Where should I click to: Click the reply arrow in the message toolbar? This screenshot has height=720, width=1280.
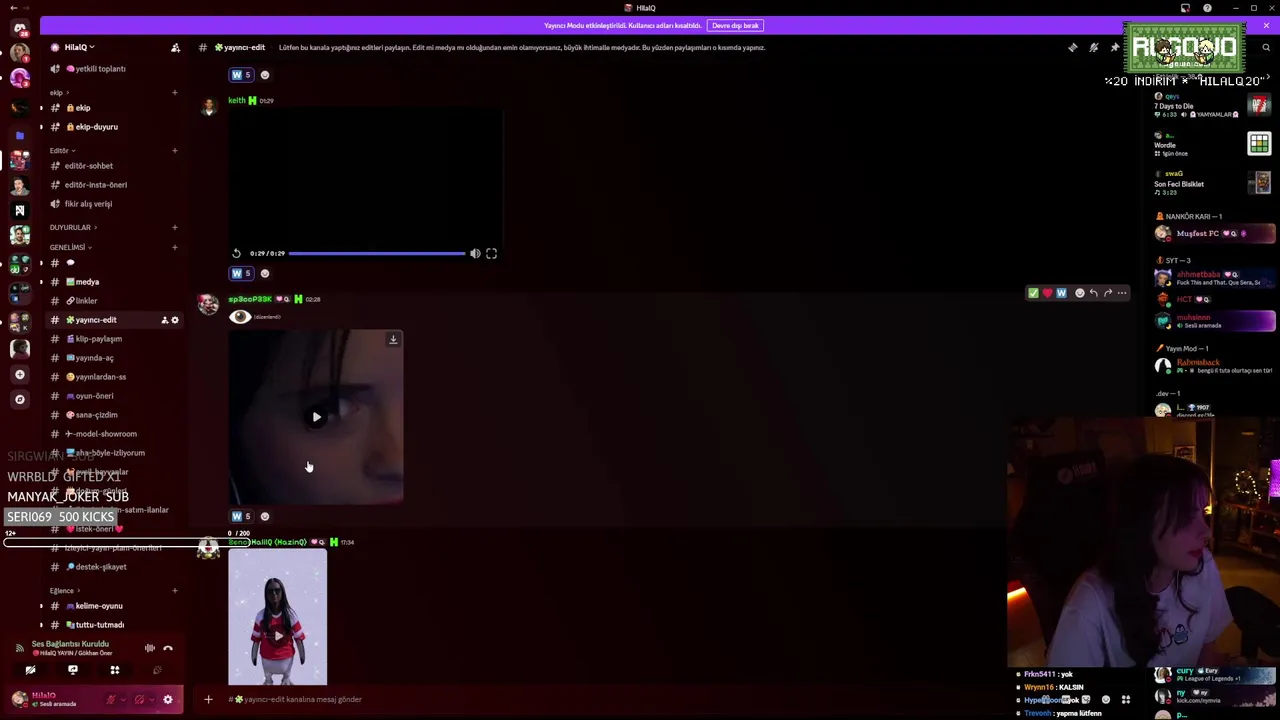[1093, 293]
